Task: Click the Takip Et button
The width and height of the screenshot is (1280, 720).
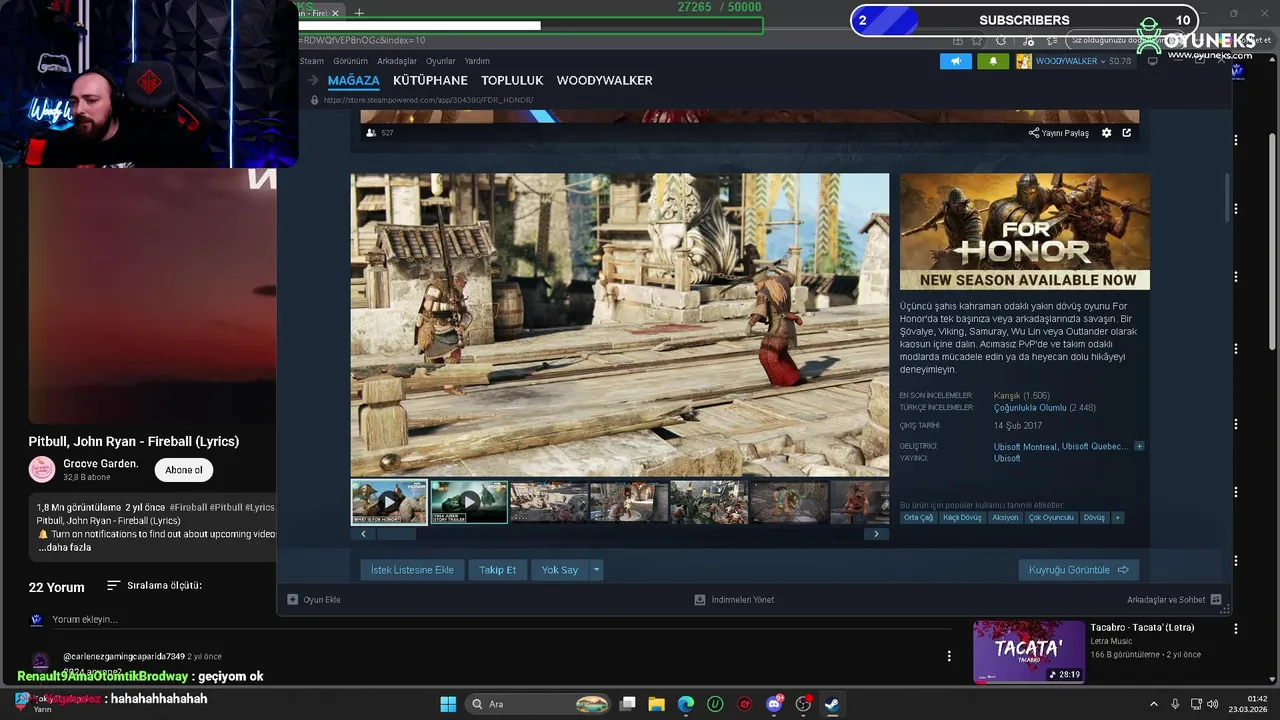Action: (x=497, y=570)
